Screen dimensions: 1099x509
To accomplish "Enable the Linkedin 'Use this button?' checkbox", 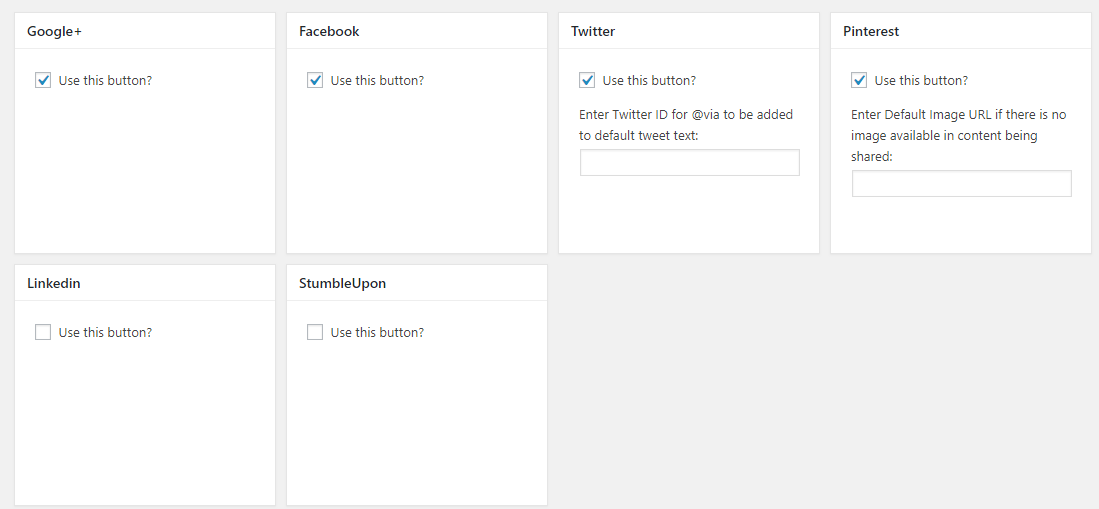I will pyautogui.click(x=43, y=332).
